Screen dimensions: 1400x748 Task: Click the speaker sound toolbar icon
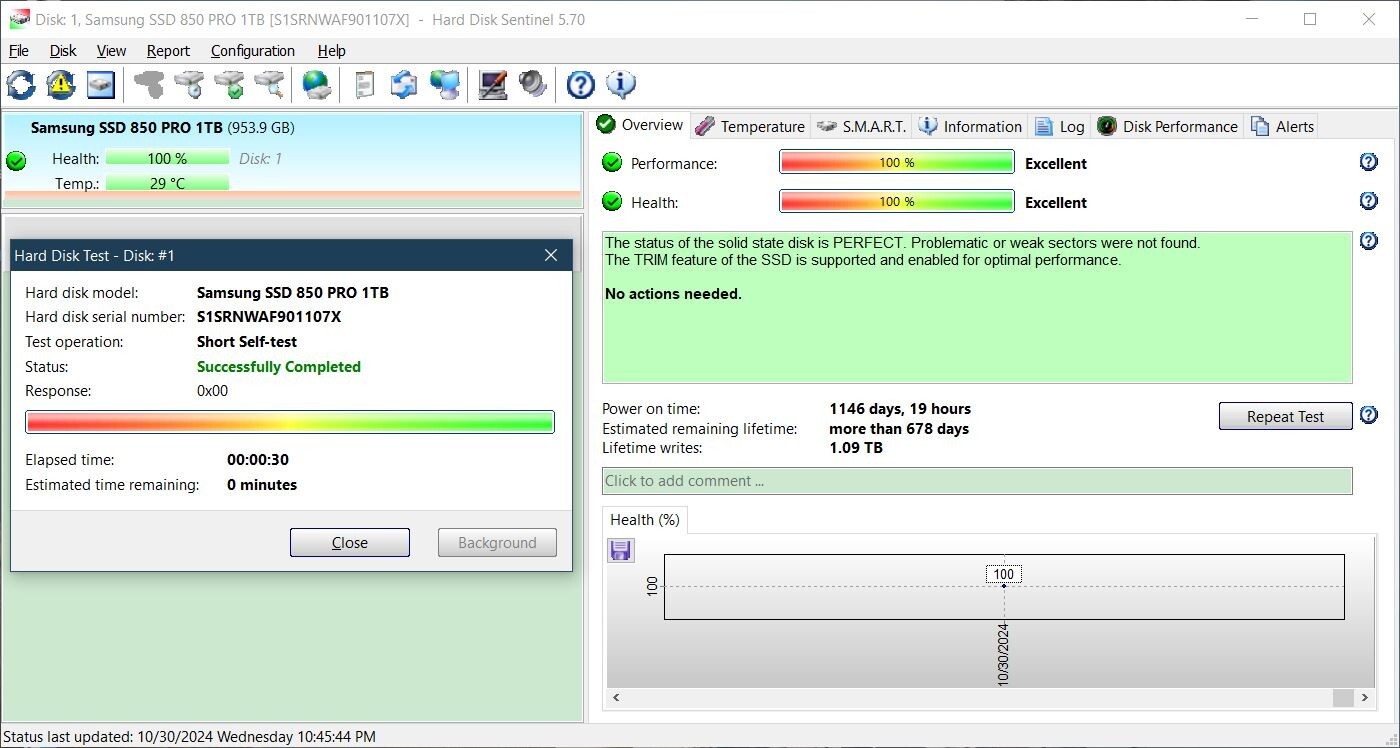click(532, 85)
